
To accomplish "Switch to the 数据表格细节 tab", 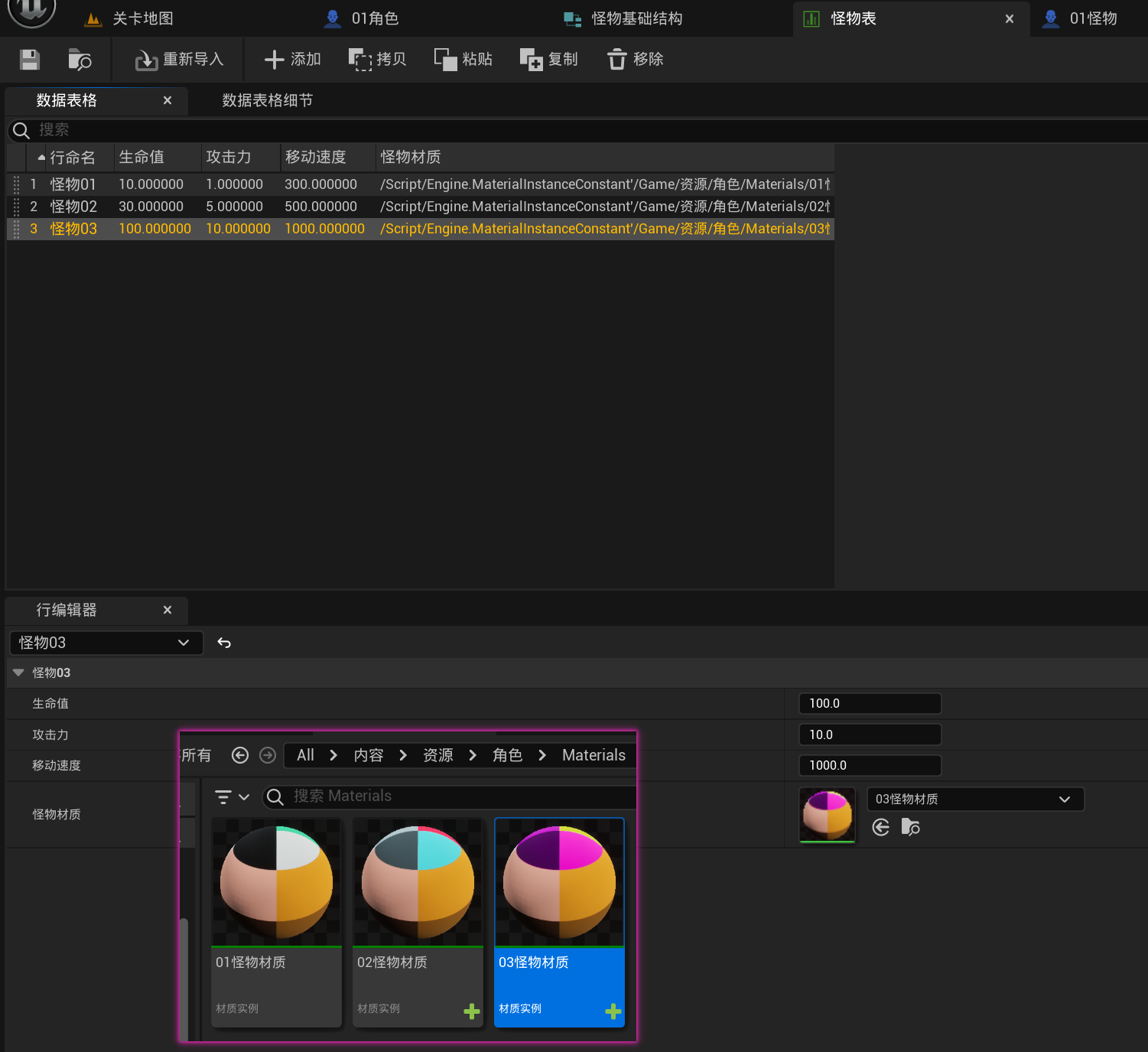I will pos(267,100).
